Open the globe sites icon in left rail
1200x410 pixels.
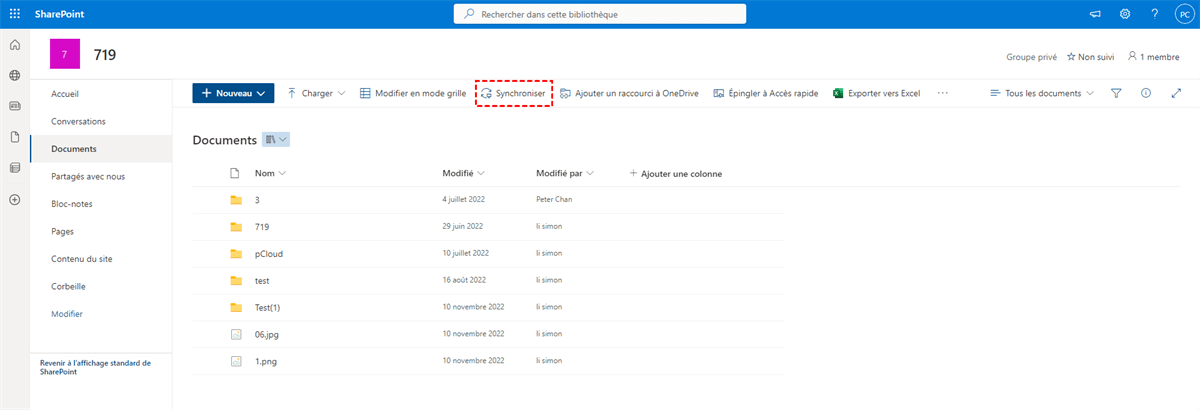coord(14,75)
